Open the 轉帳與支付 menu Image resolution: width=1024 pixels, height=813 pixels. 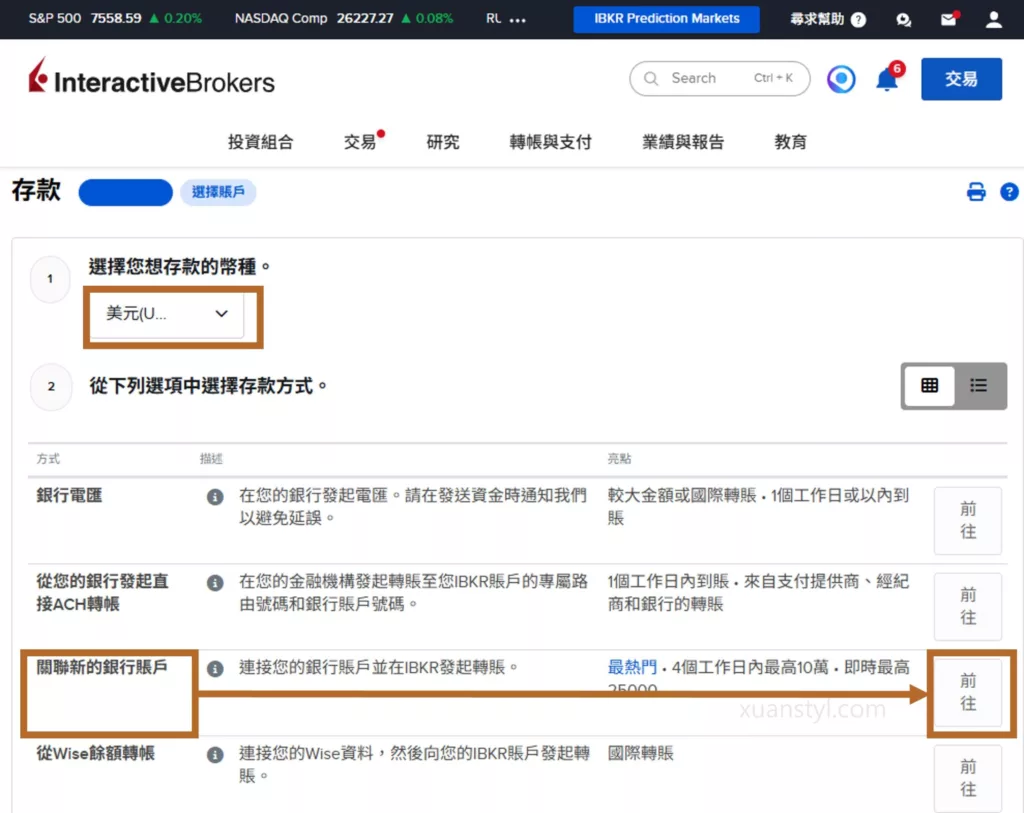[551, 142]
